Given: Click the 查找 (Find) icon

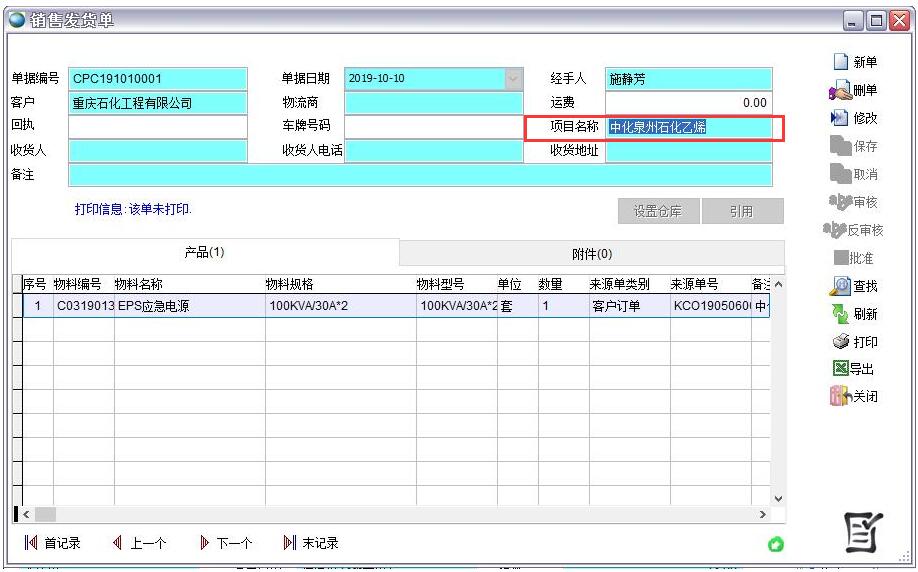Looking at the screenshot, I should point(840,286).
